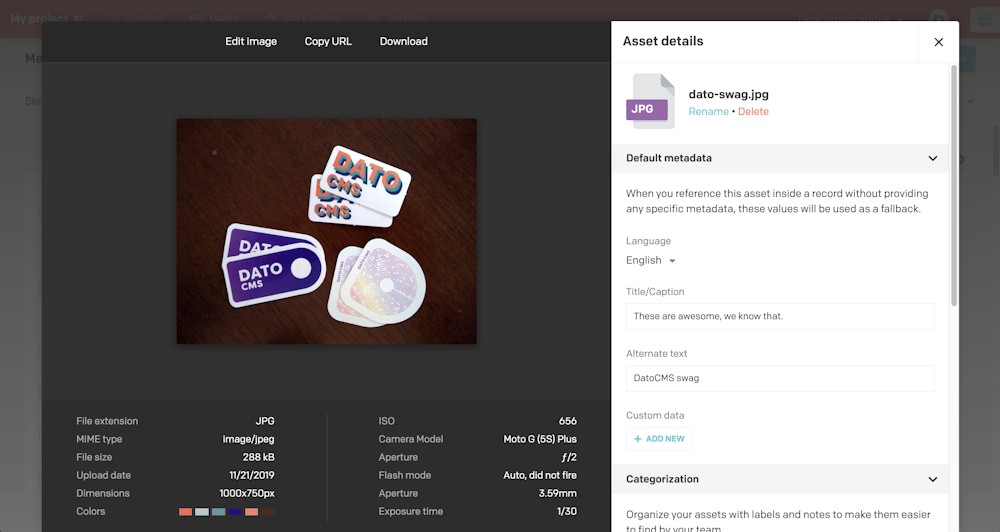Click Edit image in top toolbar

click(251, 41)
